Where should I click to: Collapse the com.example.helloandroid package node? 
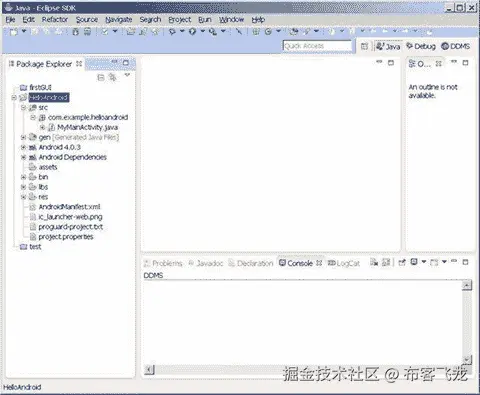[33, 117]
